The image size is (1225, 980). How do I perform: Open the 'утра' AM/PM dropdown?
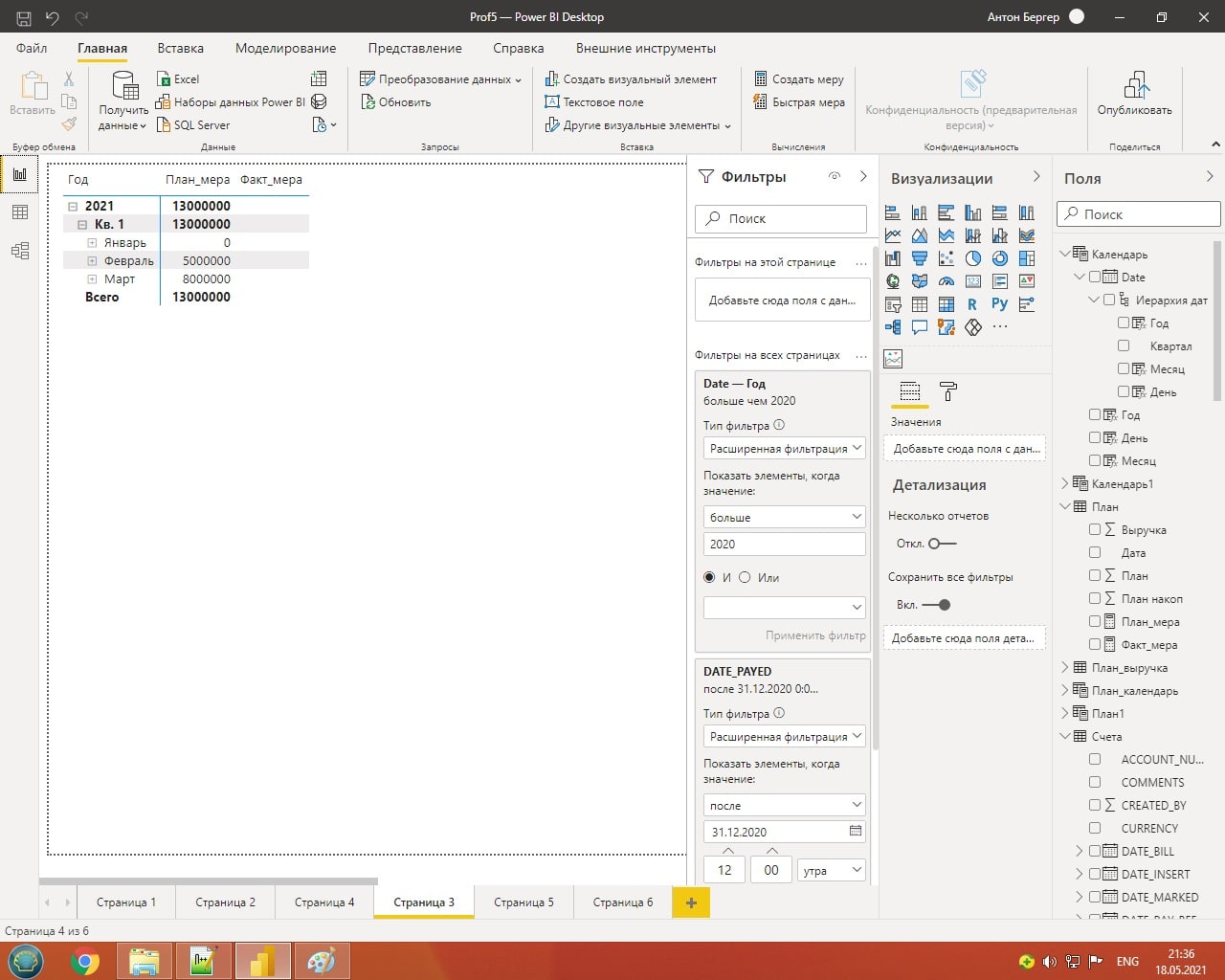831,870
